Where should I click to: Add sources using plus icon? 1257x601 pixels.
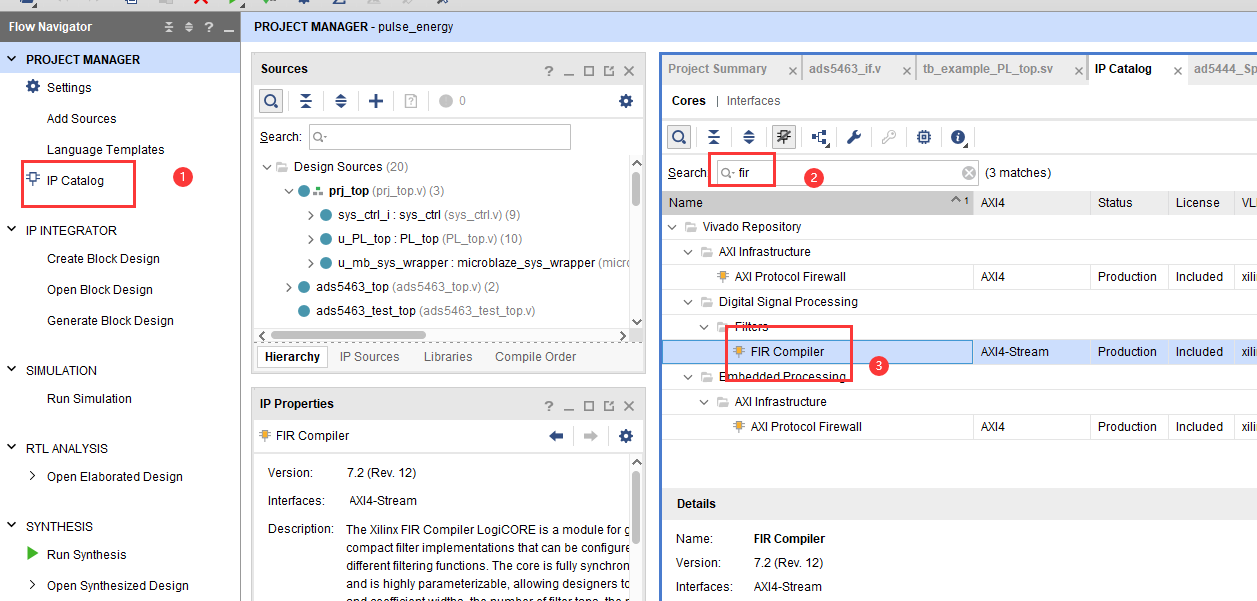coord(376,101)
